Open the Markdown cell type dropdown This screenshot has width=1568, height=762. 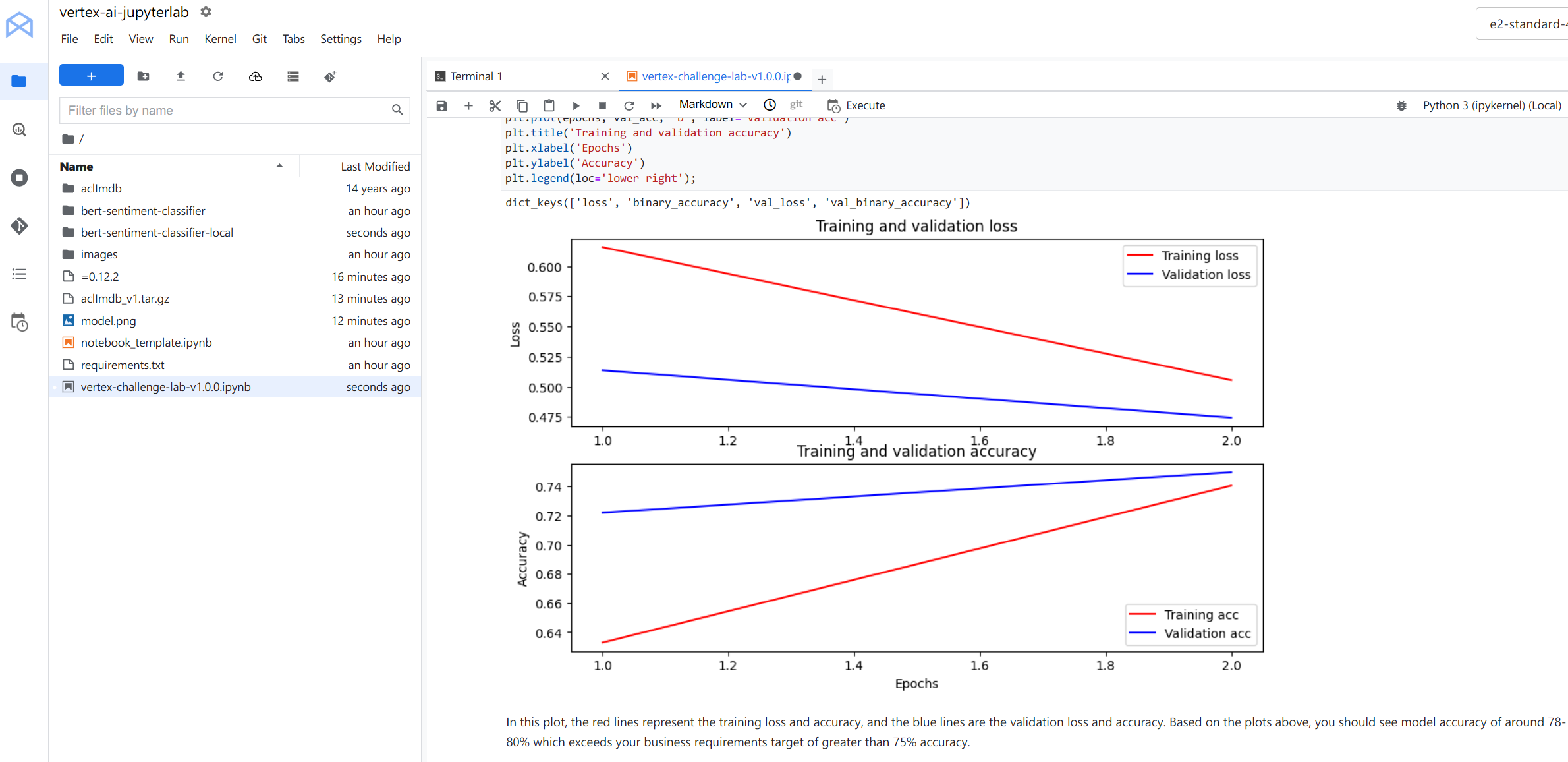(x=713, y=105)
